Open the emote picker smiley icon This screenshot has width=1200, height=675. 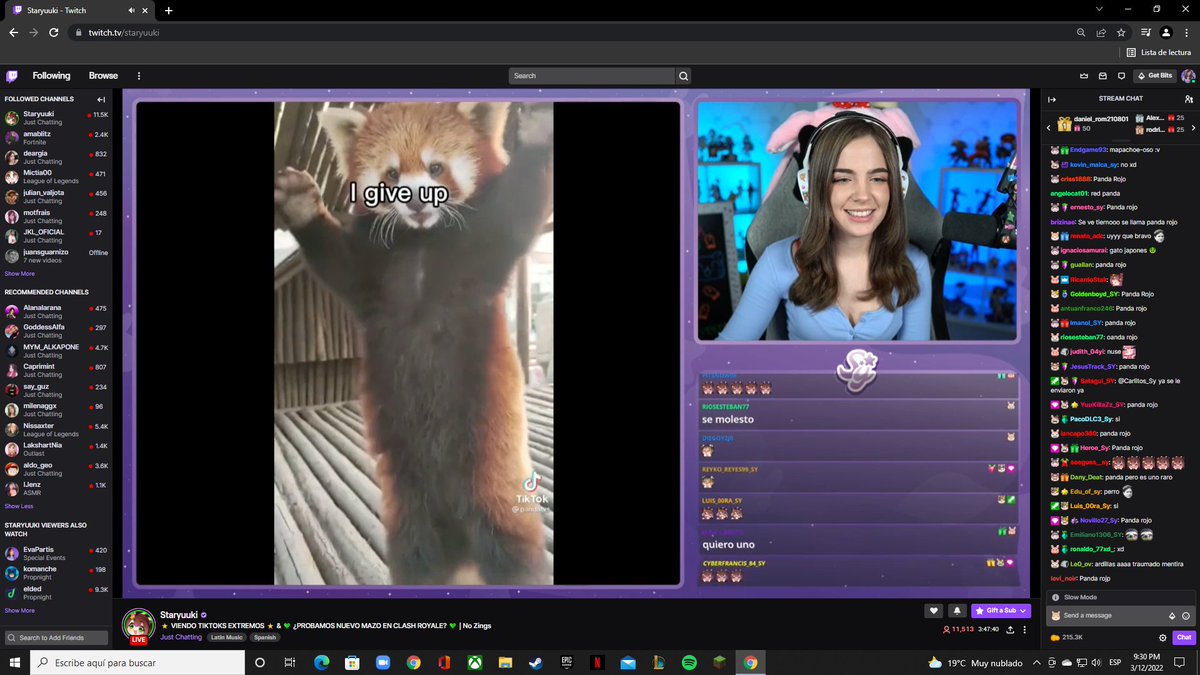1186,616
